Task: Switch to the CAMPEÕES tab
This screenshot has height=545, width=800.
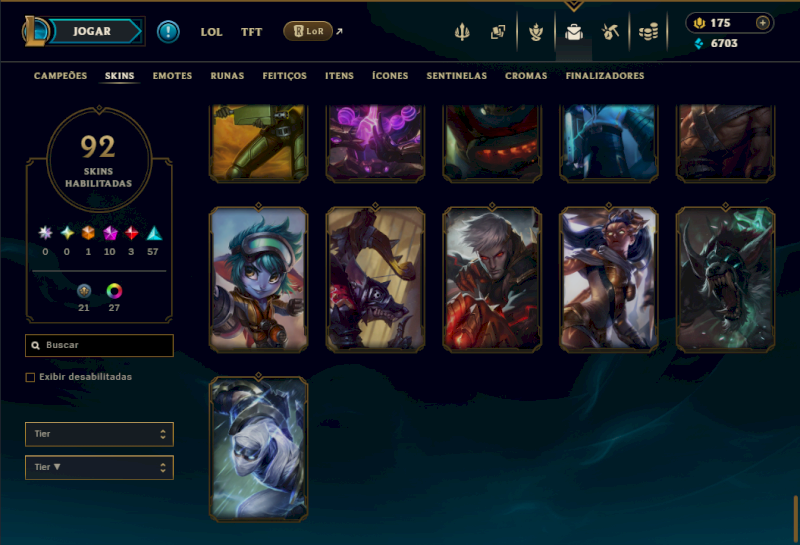Action: click(x=60, y=76)
